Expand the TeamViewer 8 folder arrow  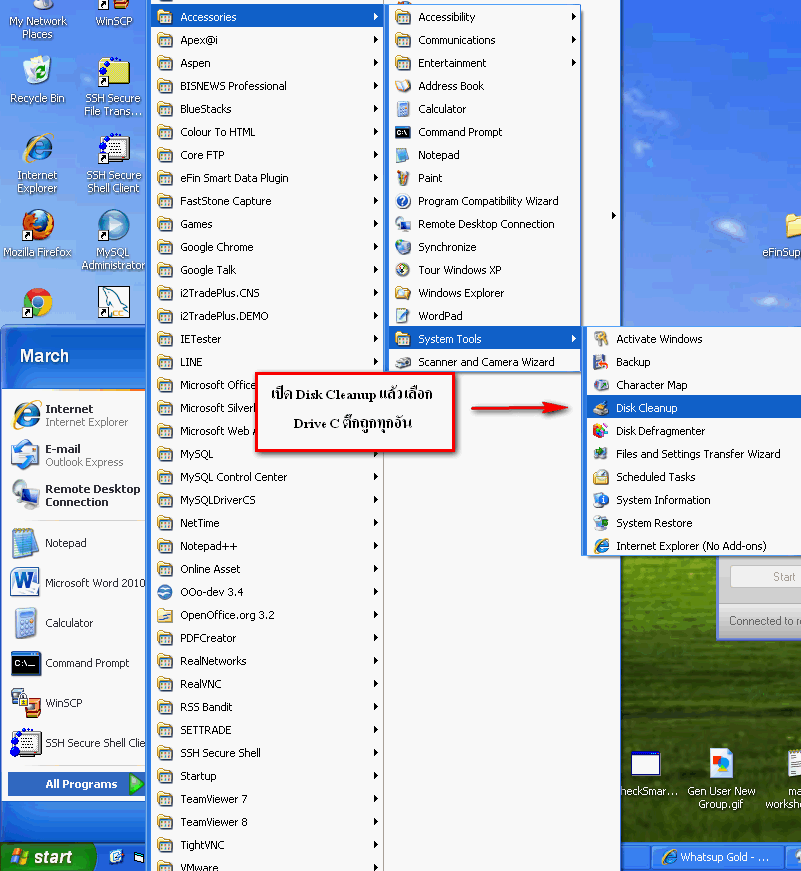point(376,822)
